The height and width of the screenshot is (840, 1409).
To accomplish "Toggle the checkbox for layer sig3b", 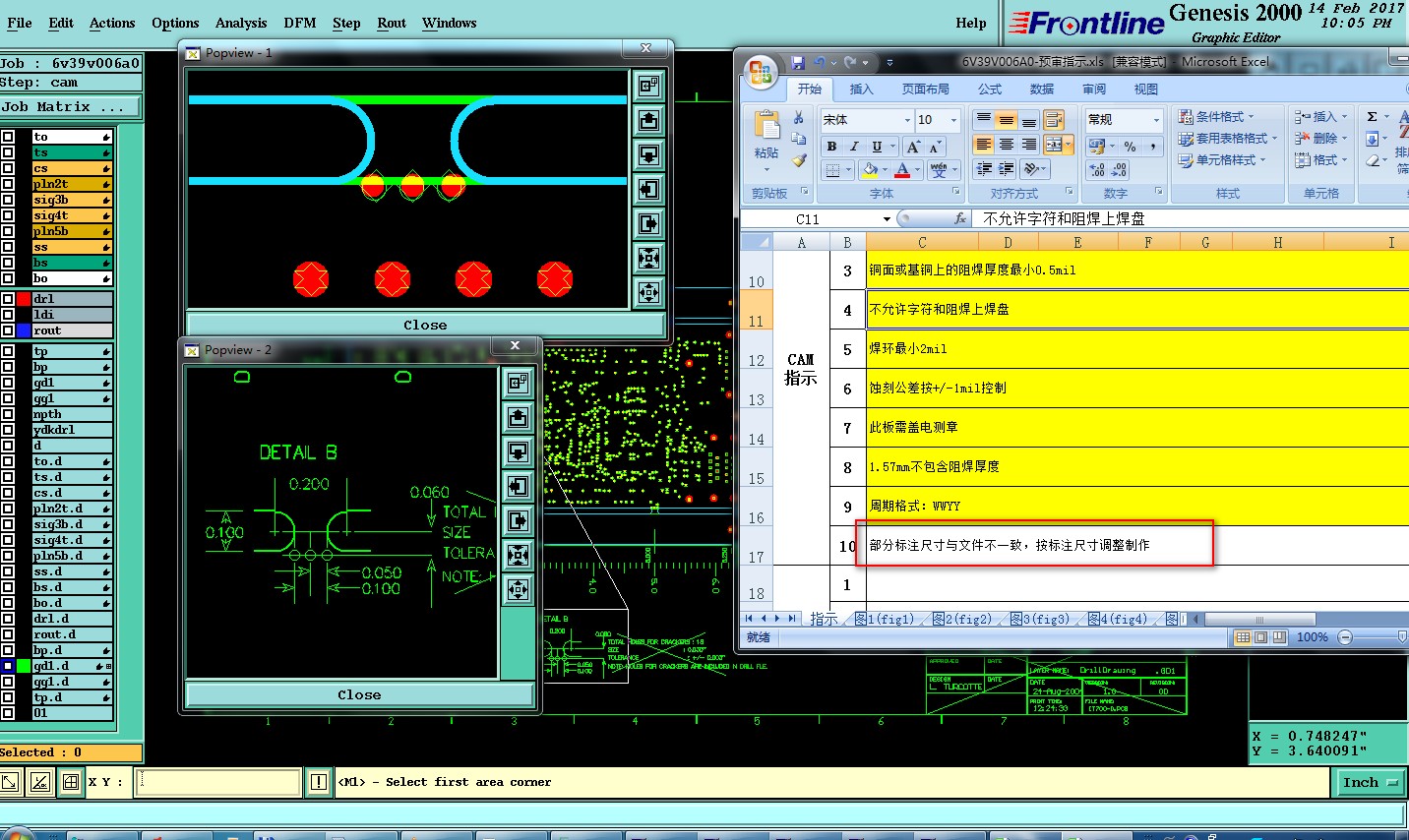I will [x=8, y=200].
